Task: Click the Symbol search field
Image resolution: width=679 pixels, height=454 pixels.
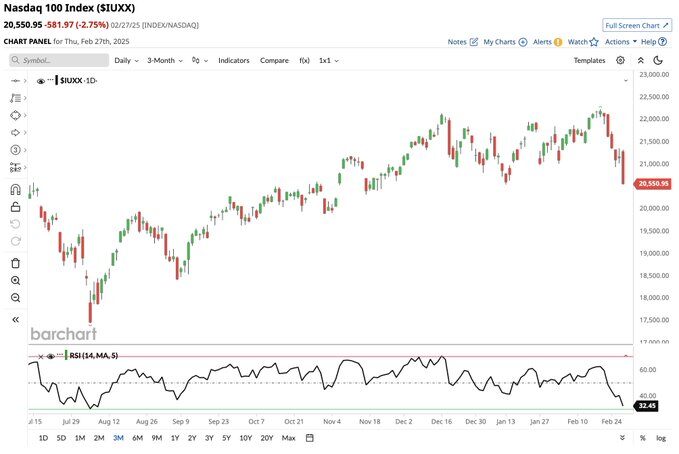Action: [59, 60]
